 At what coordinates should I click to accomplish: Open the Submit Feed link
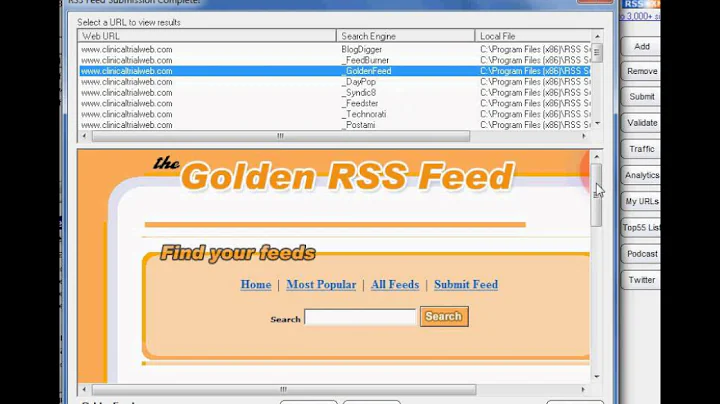tap(466, 285)
